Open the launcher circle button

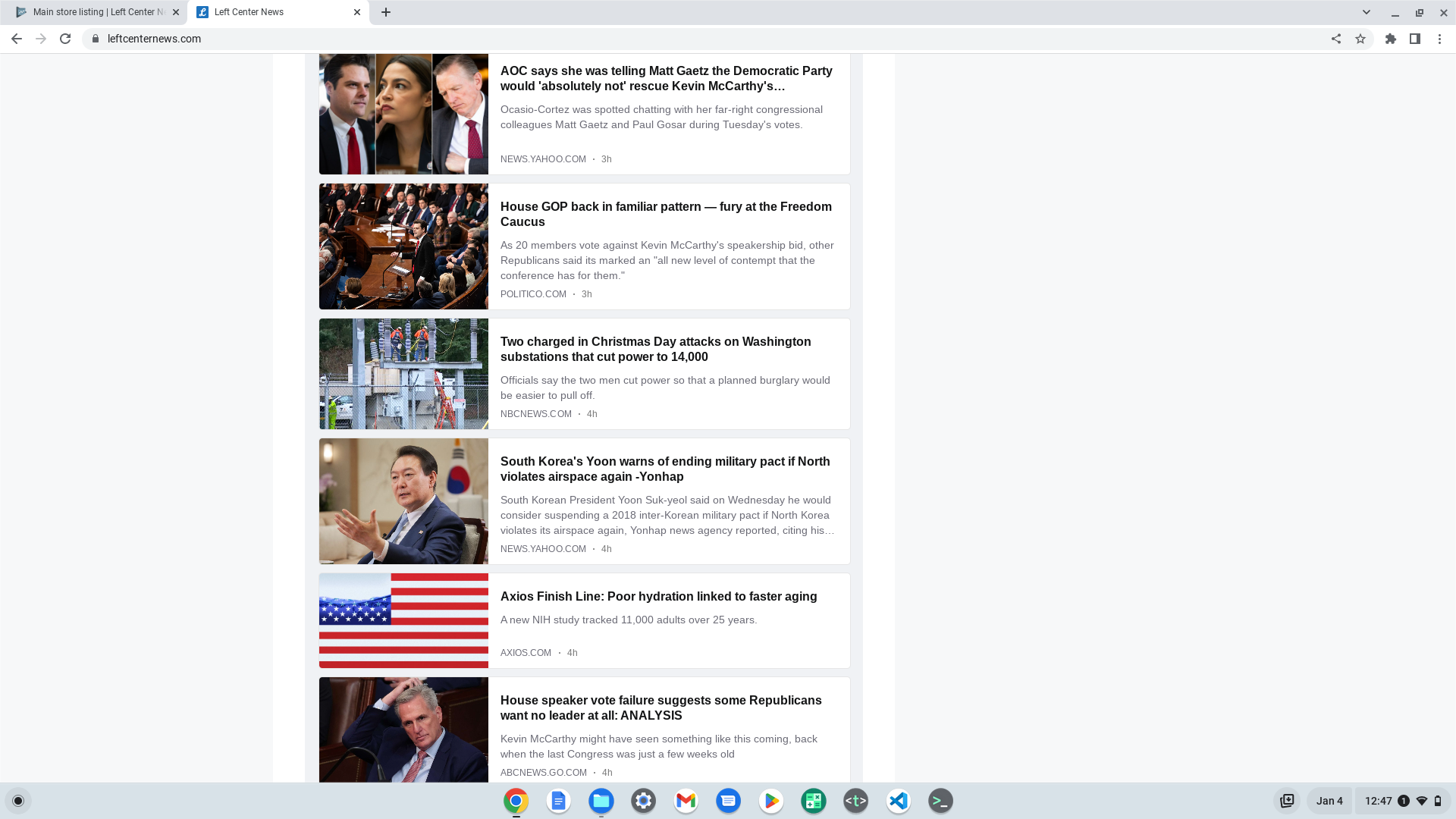(x=18, y=801)
